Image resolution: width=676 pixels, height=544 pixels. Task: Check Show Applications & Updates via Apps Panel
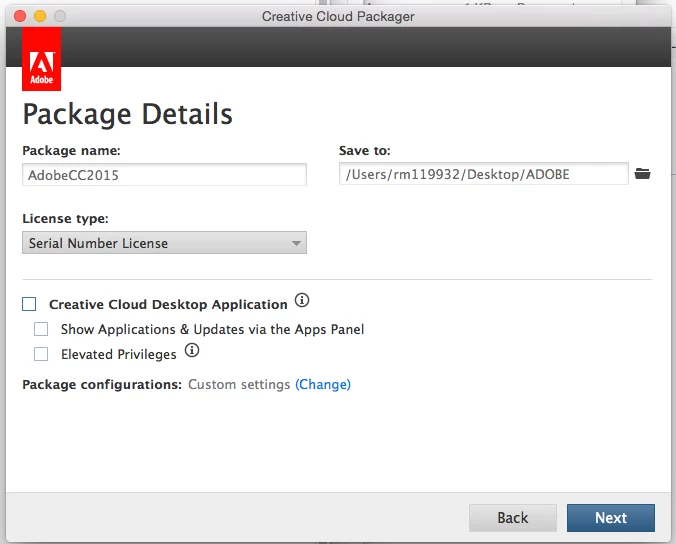pos(41,329)
